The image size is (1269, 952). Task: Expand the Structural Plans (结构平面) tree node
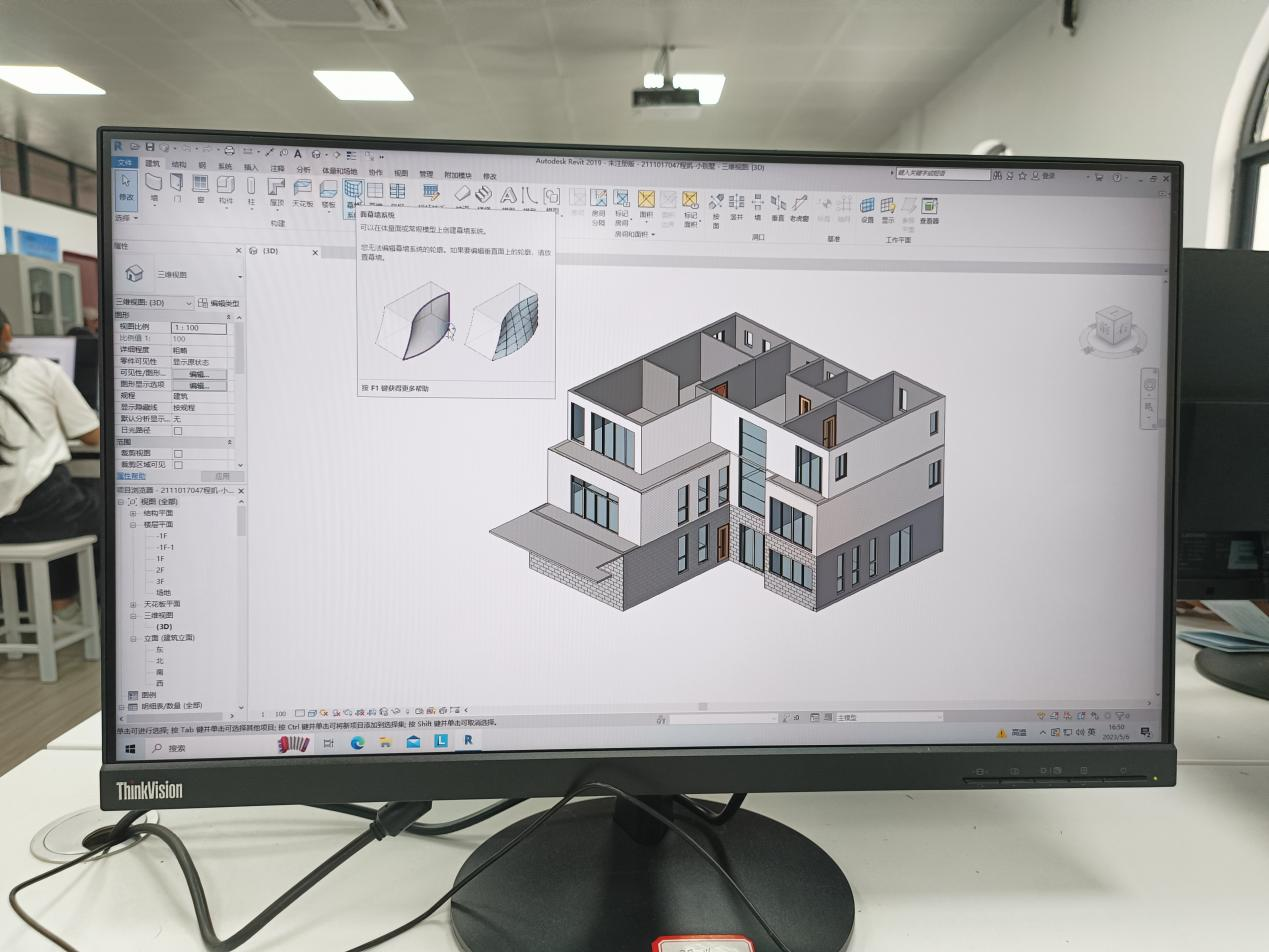pyautogui.click(x=134, y=513)
